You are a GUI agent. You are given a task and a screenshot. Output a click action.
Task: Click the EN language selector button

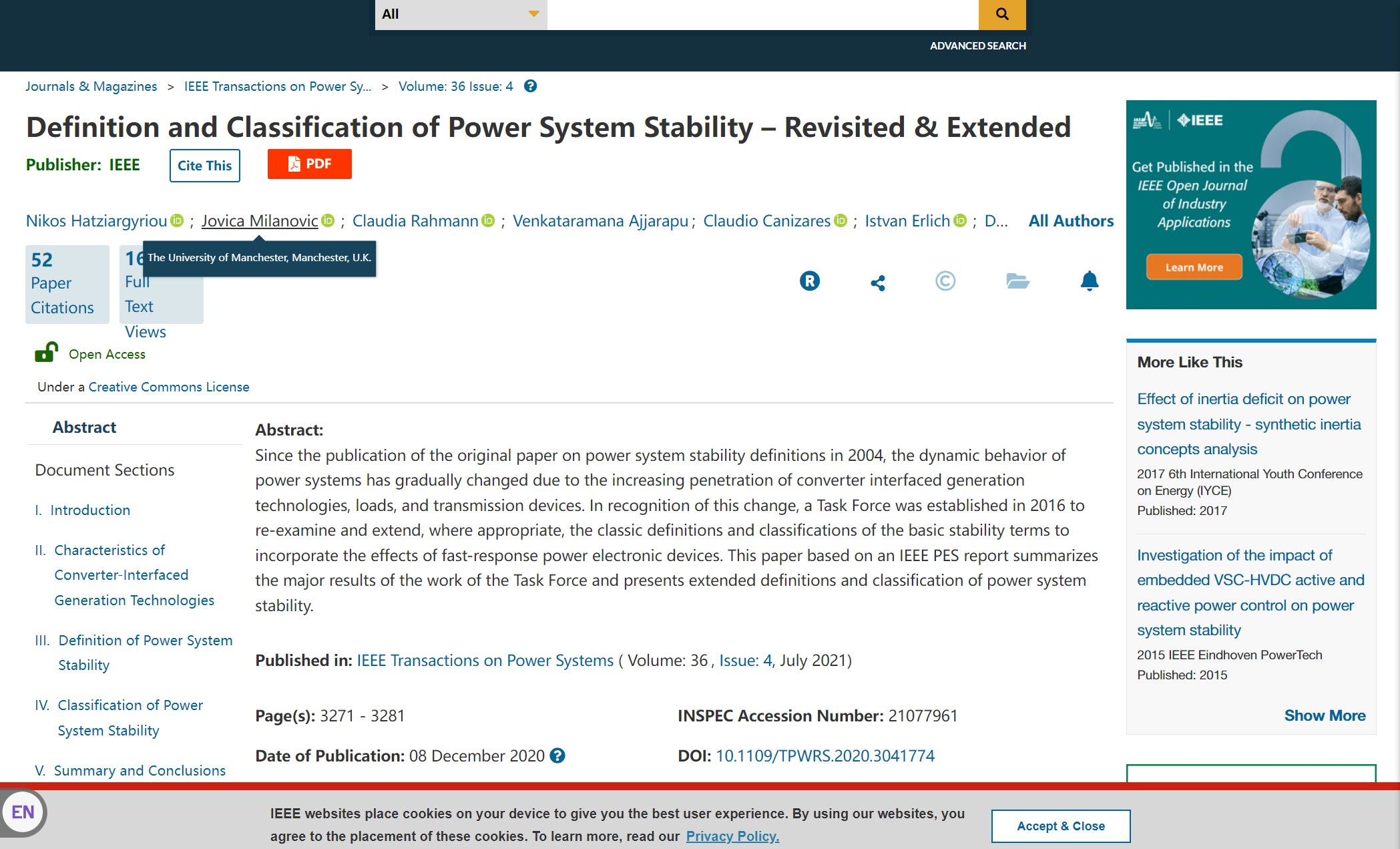coord(23,812)
